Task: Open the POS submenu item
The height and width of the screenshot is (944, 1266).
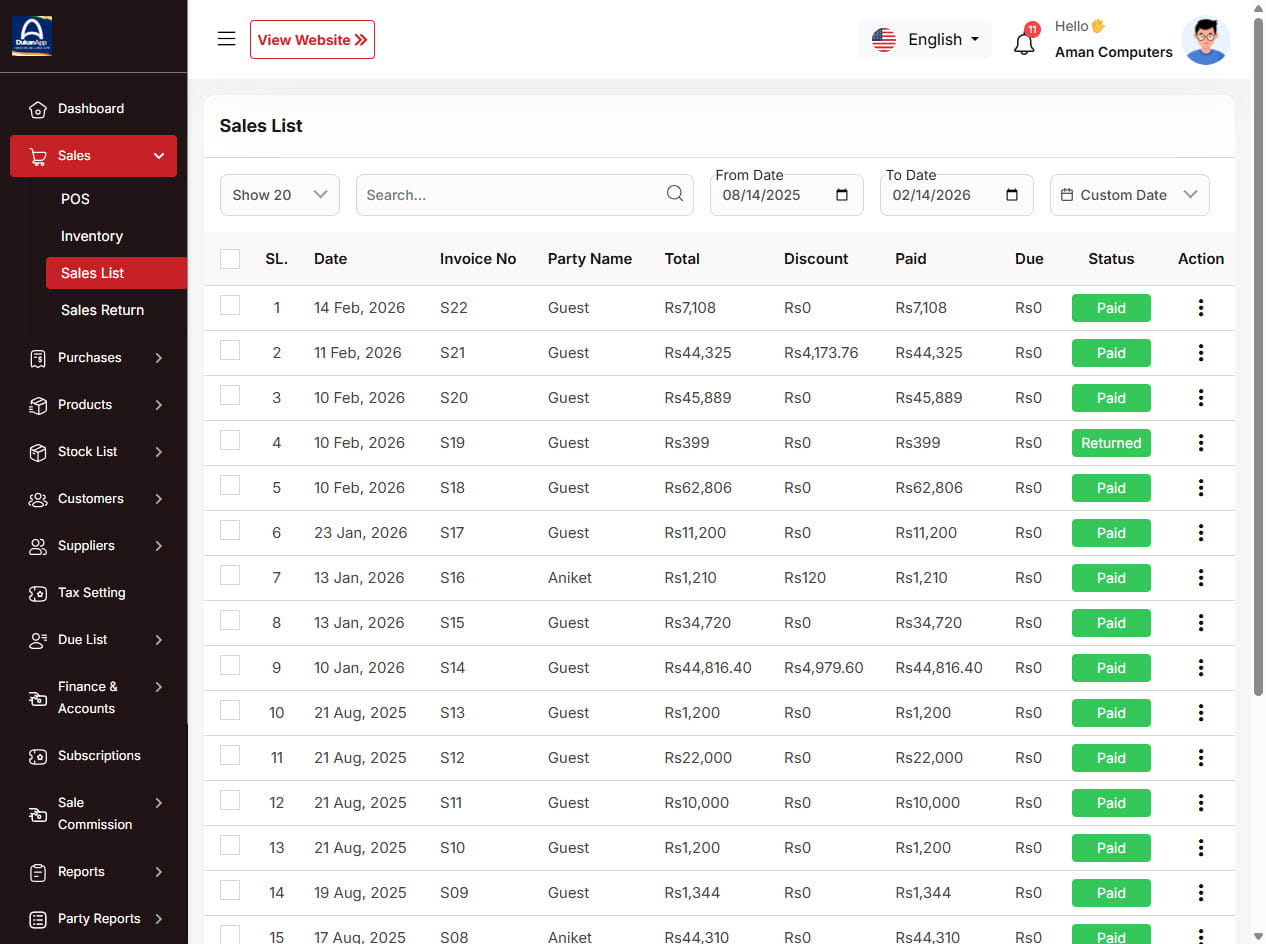Action: pos(75,199)
